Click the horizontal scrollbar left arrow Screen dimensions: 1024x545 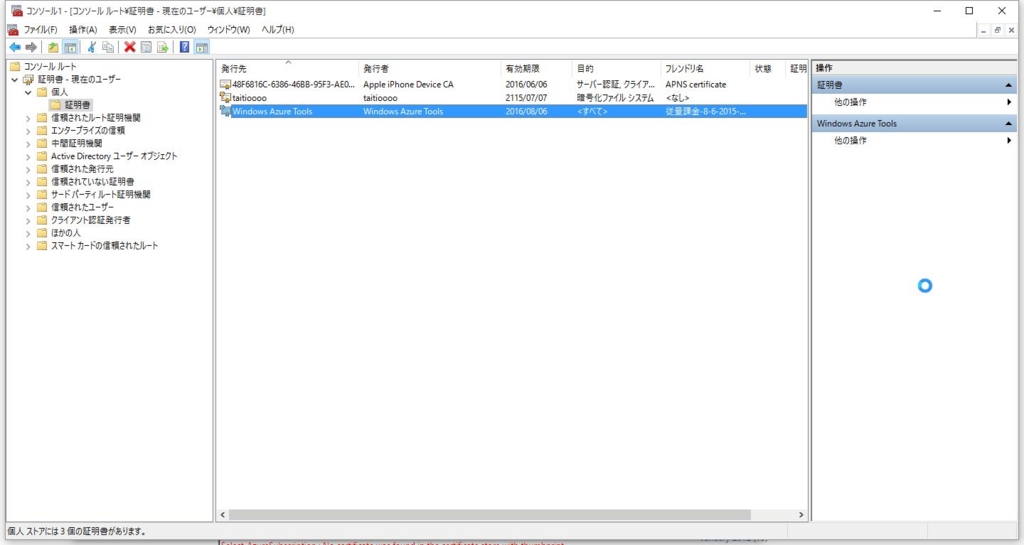click(x=223, y=514)
